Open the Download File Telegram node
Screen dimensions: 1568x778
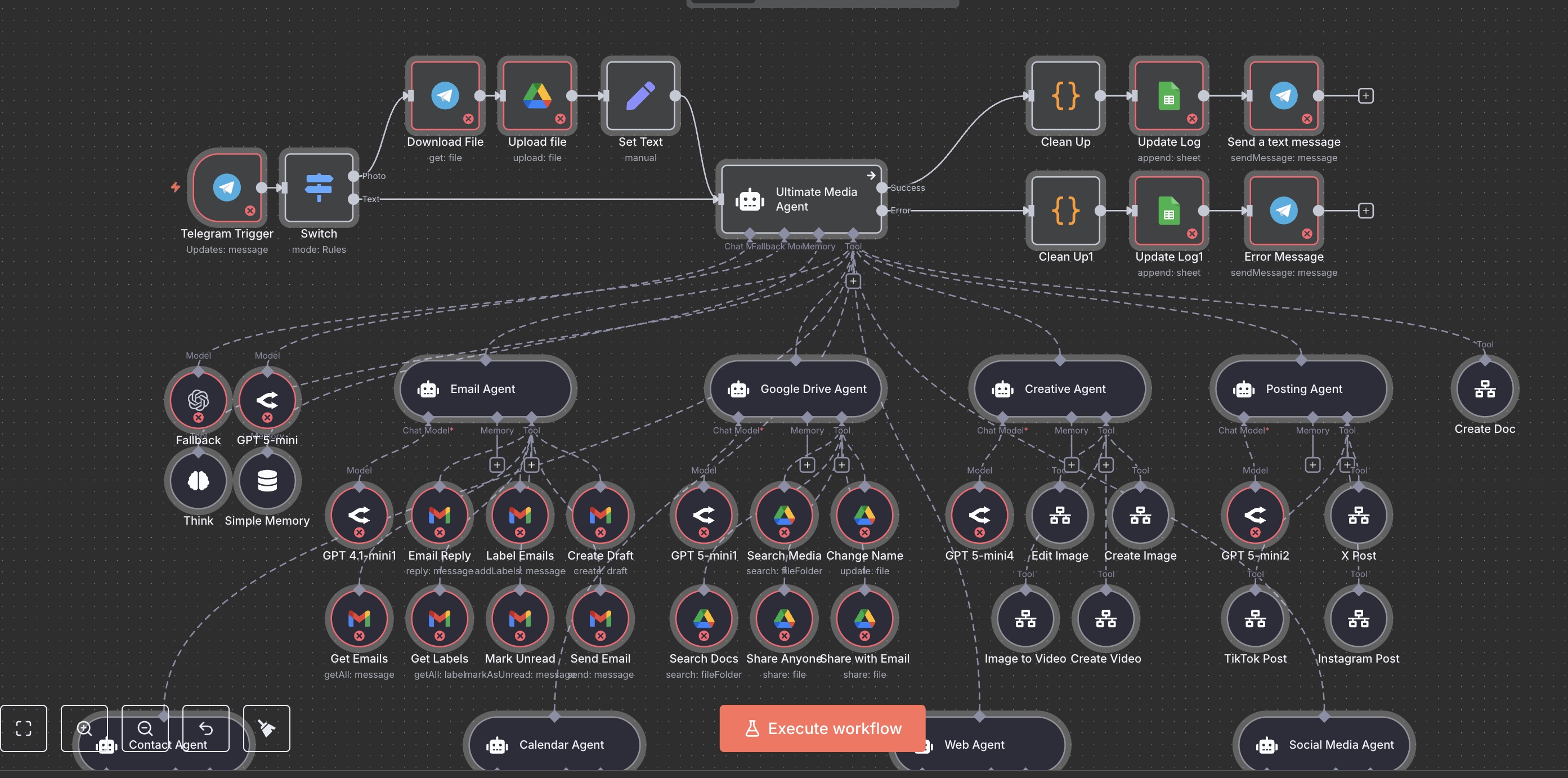[x=445, y=96]
